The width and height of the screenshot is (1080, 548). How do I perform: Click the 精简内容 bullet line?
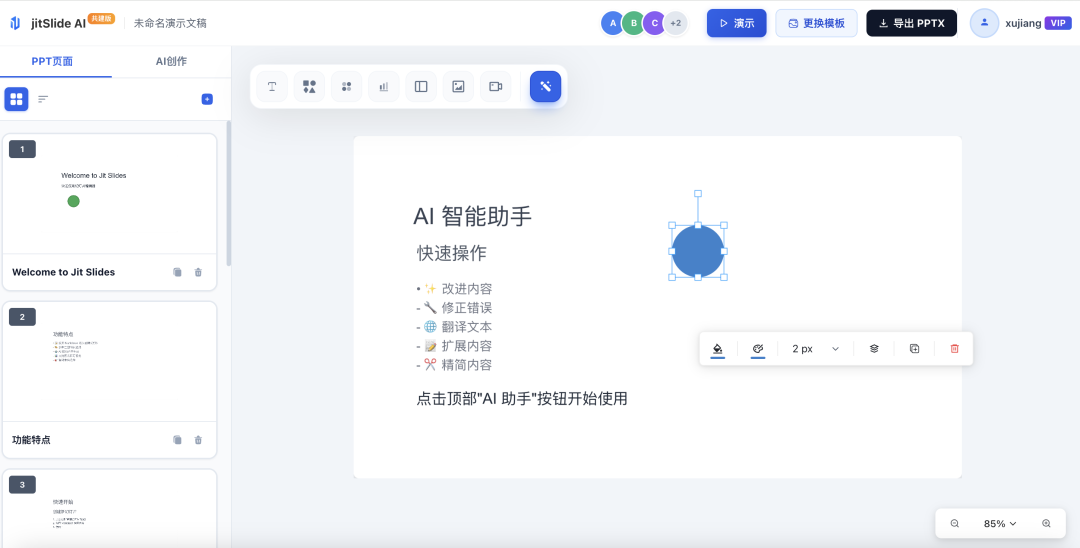(x=455, y=365)
